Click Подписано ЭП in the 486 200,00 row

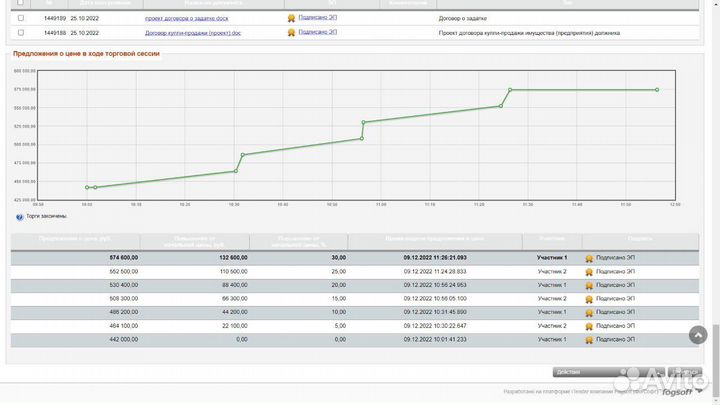click(x=614, y=312)
